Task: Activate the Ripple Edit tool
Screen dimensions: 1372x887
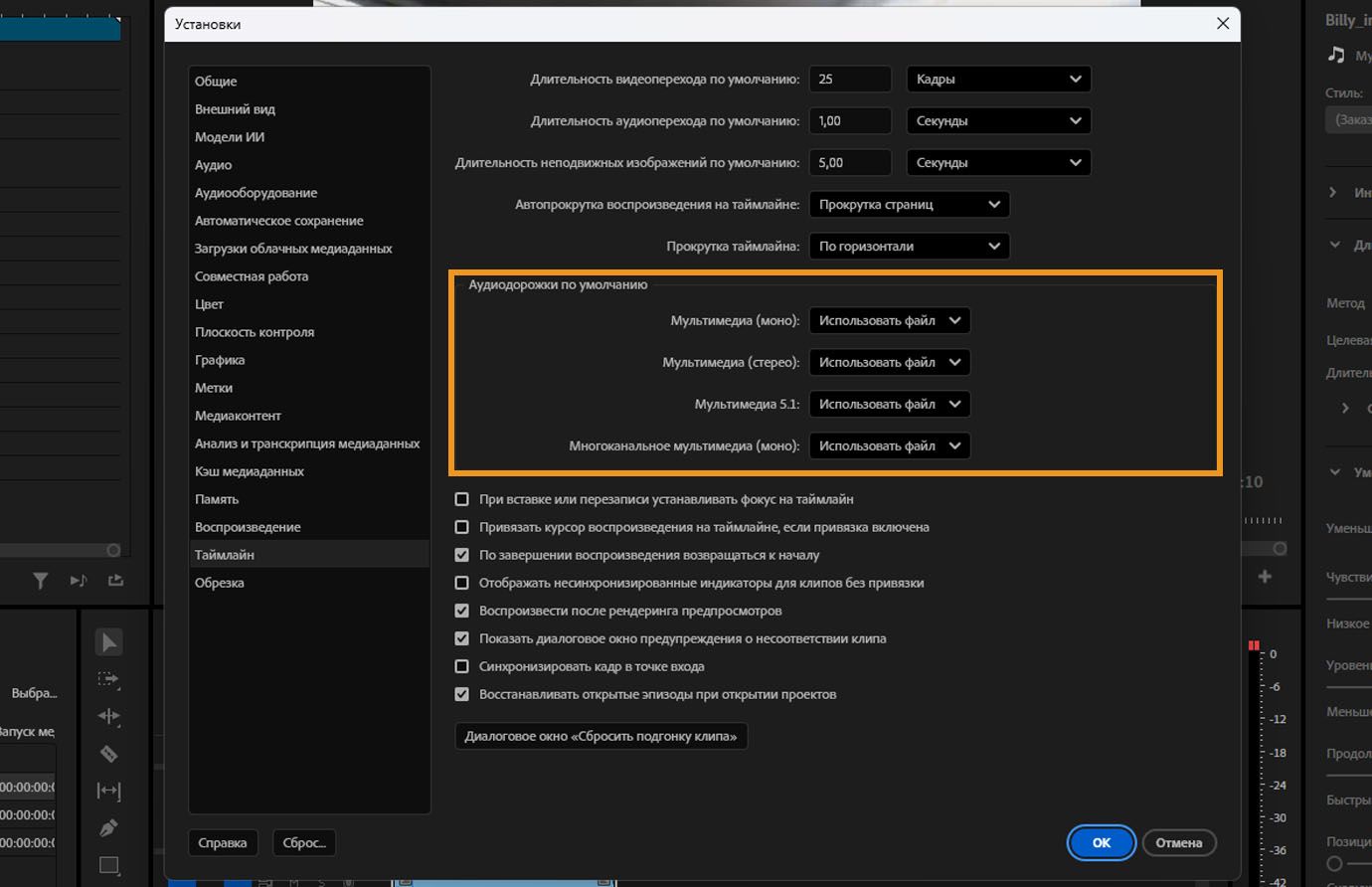Action: 108,718
